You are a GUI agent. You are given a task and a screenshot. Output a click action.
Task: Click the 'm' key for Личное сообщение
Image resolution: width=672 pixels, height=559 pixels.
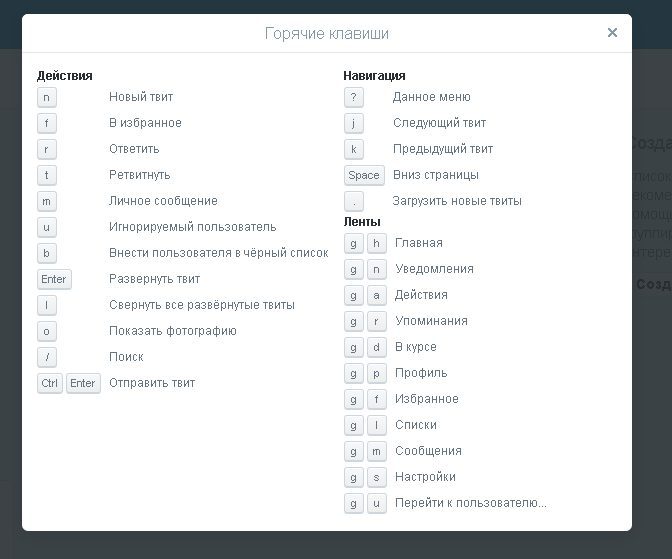(47, 201)
